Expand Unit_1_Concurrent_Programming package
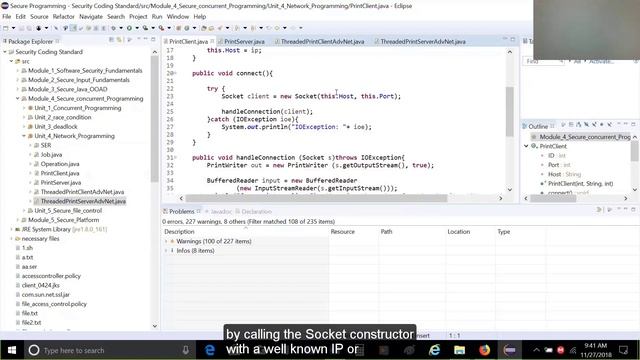640x360 pixels. 24,108
